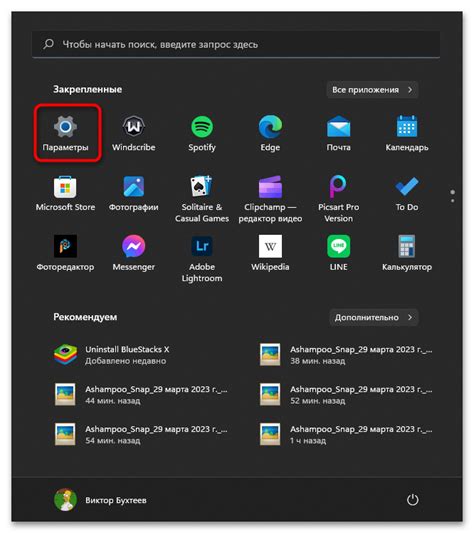Open the power button menu
The height and width of the screenshot is (533, 474).
point(413,500)
